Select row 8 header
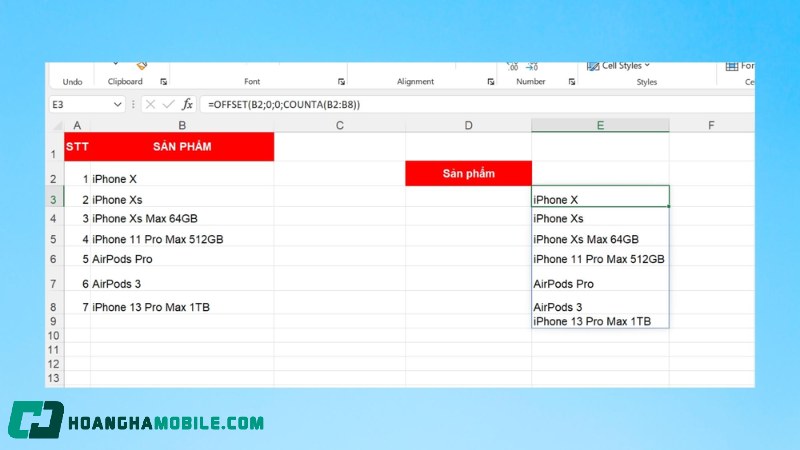Image resolution: width=800 pixels, height=450 pixels. [54, 303]
